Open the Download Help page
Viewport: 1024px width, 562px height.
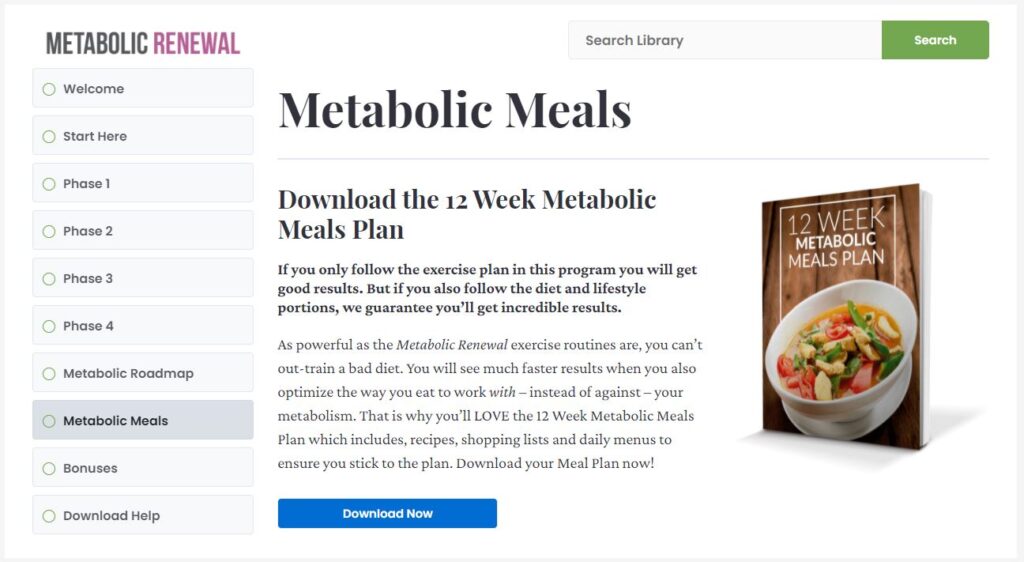[x=143, y=515]
